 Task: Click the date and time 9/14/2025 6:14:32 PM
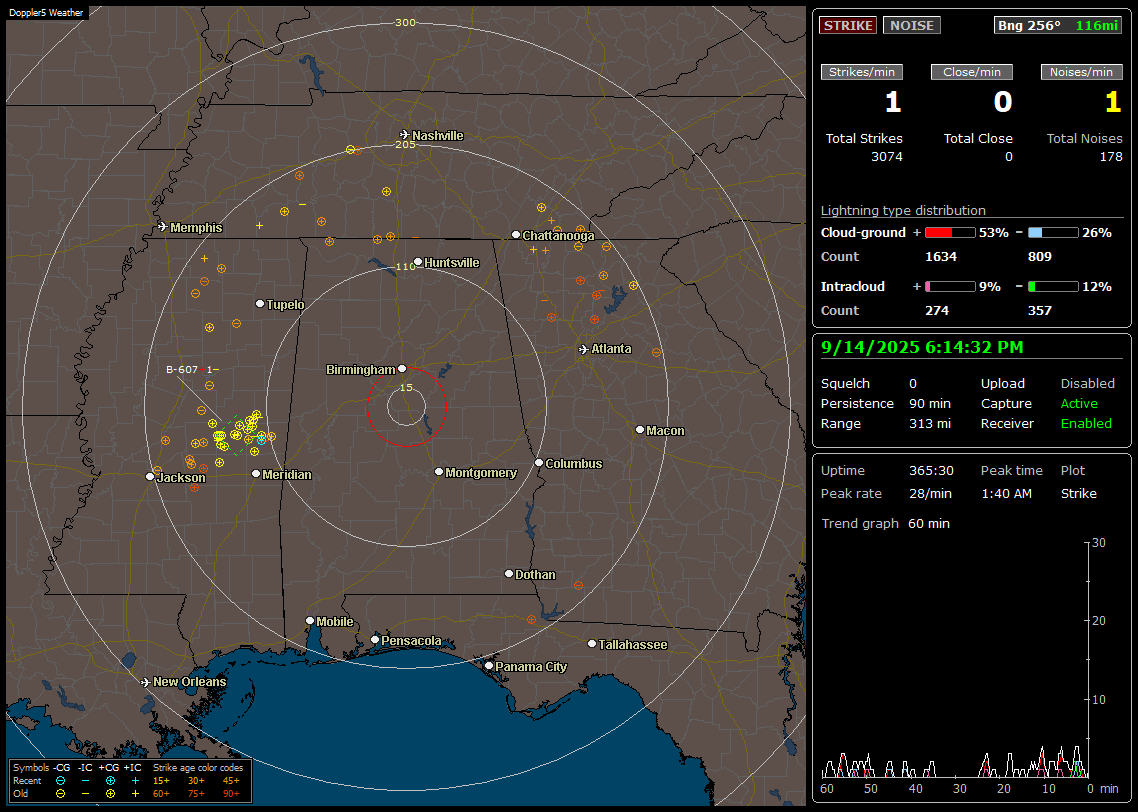point(922,347)
